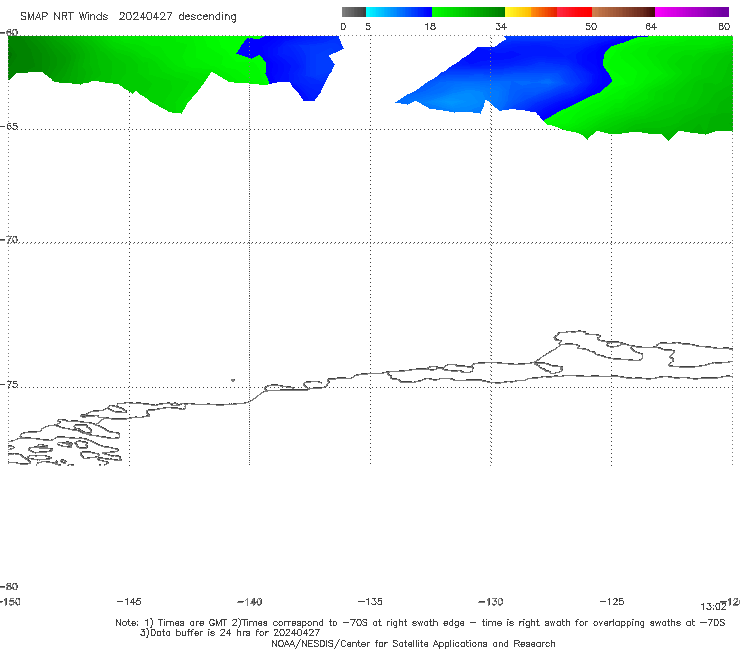The image size is (740, 650).
Task: Click the latitude label '-70'
Action: tap(9, 239)
